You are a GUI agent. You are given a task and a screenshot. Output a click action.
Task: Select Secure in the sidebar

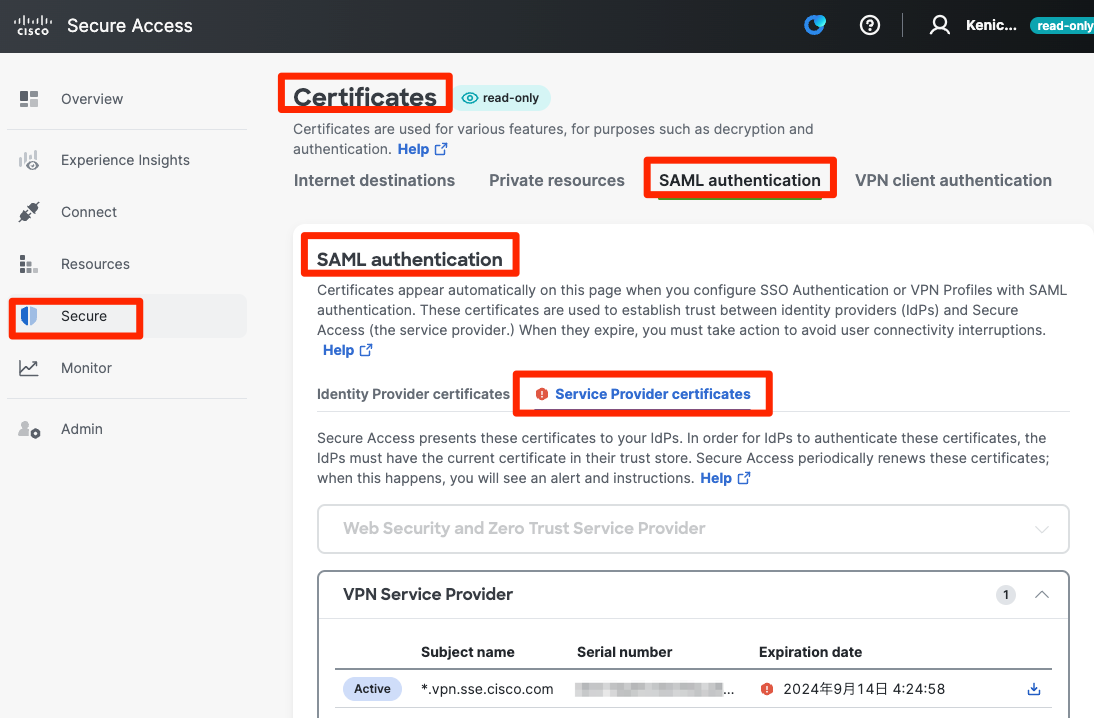click(84, 316)
